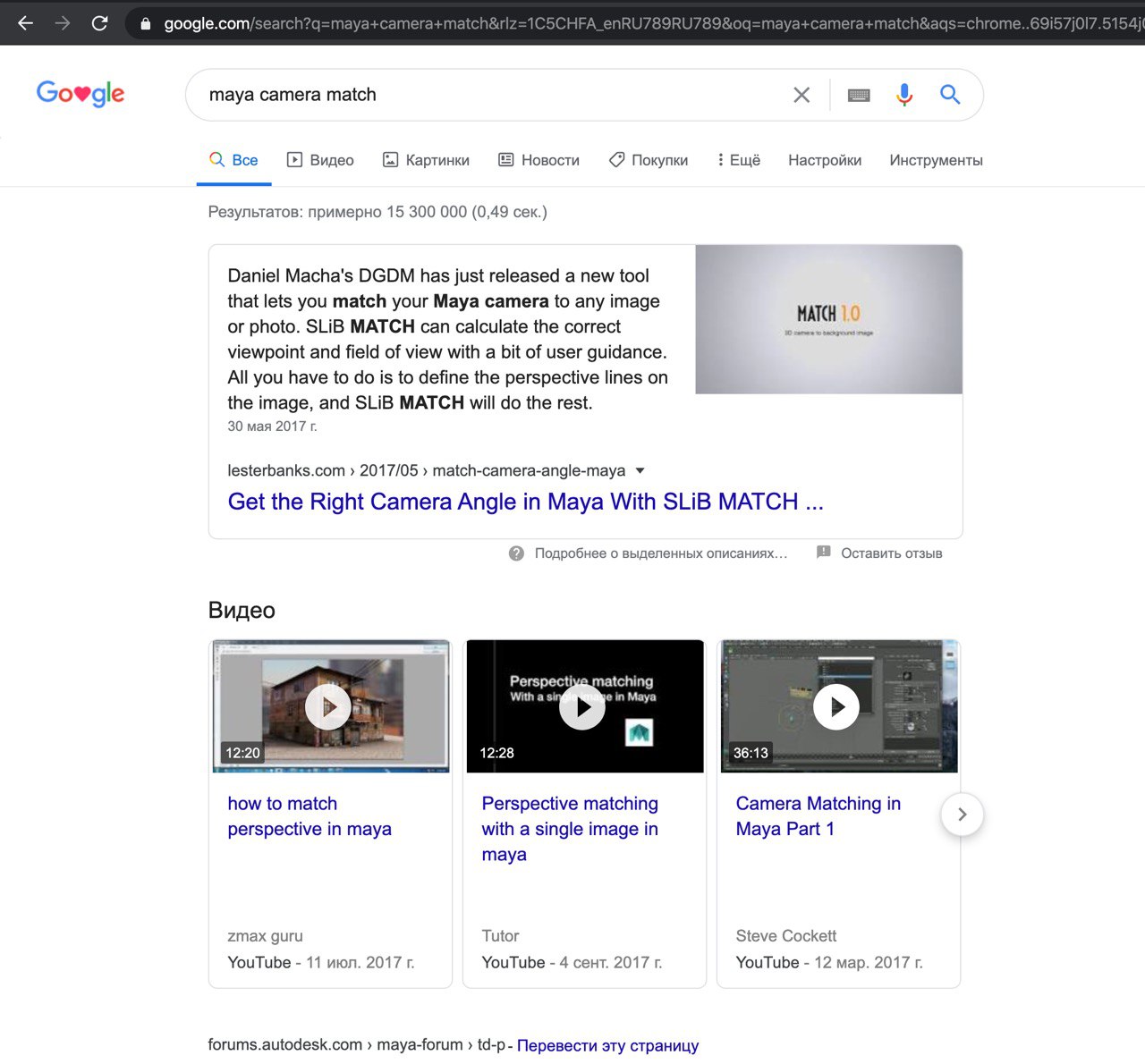This screenshot has width=1145, height=1064.
Task: Open Настройки search settings
Action: coord(825,160)
